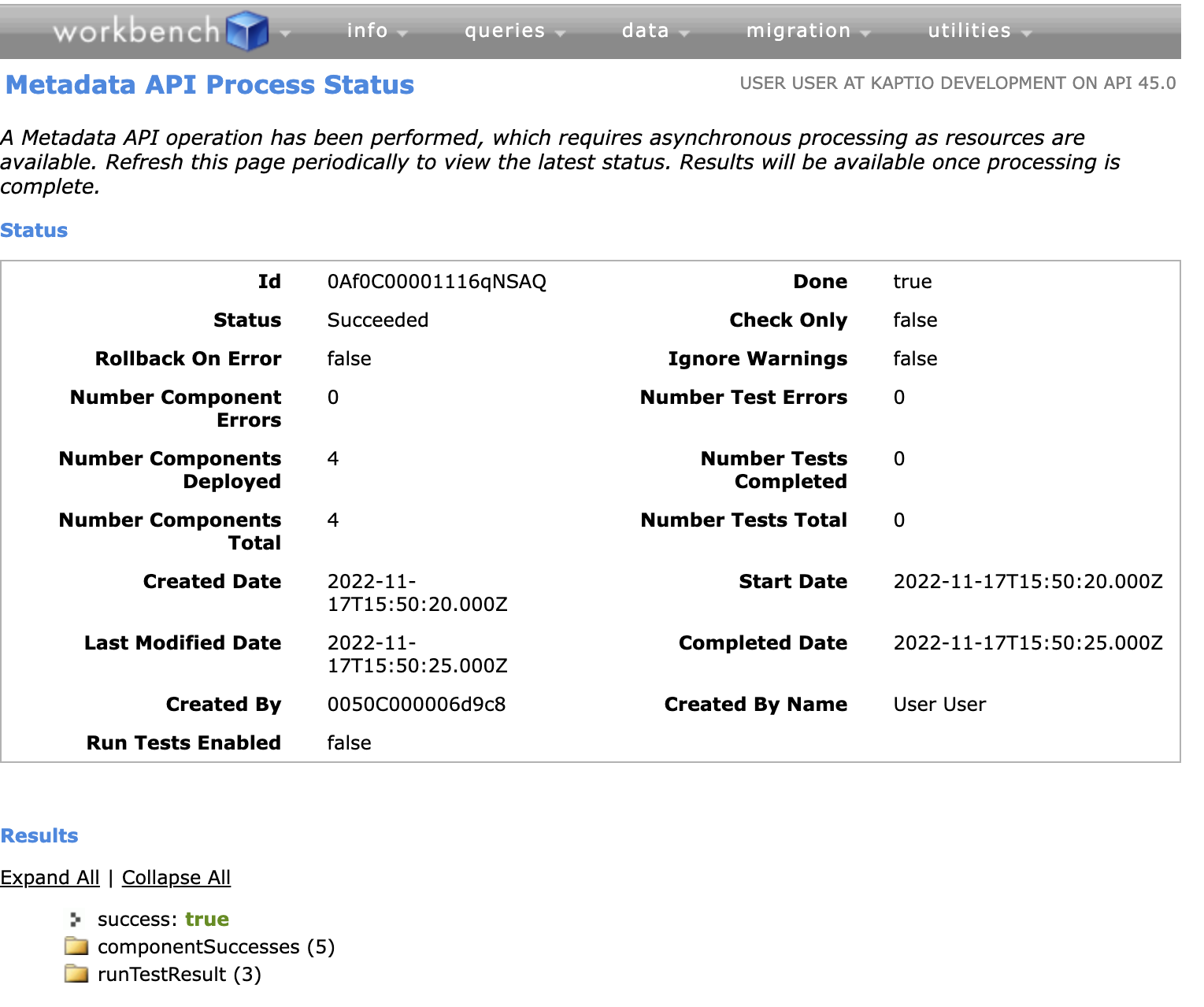Select the Id value 0Af0C00001116qNSAQ
This screenshot has height=1007, width=1204.
tap(439, 281)
